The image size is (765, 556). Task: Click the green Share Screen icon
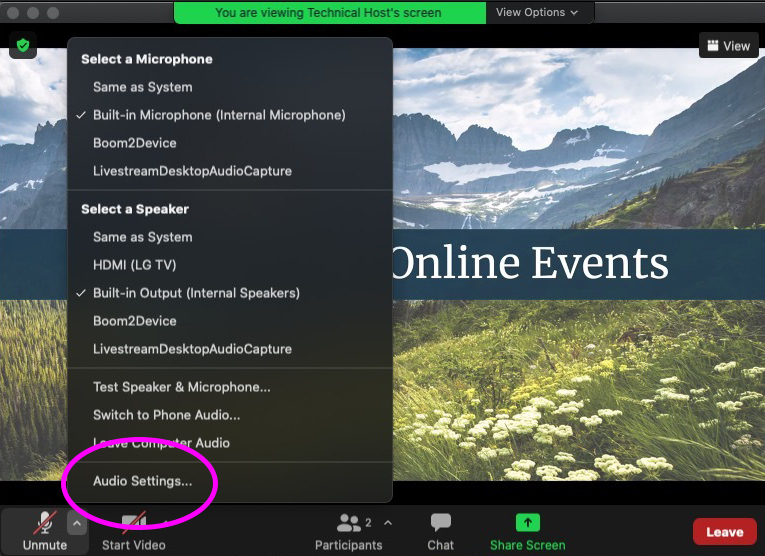point(527,523)
